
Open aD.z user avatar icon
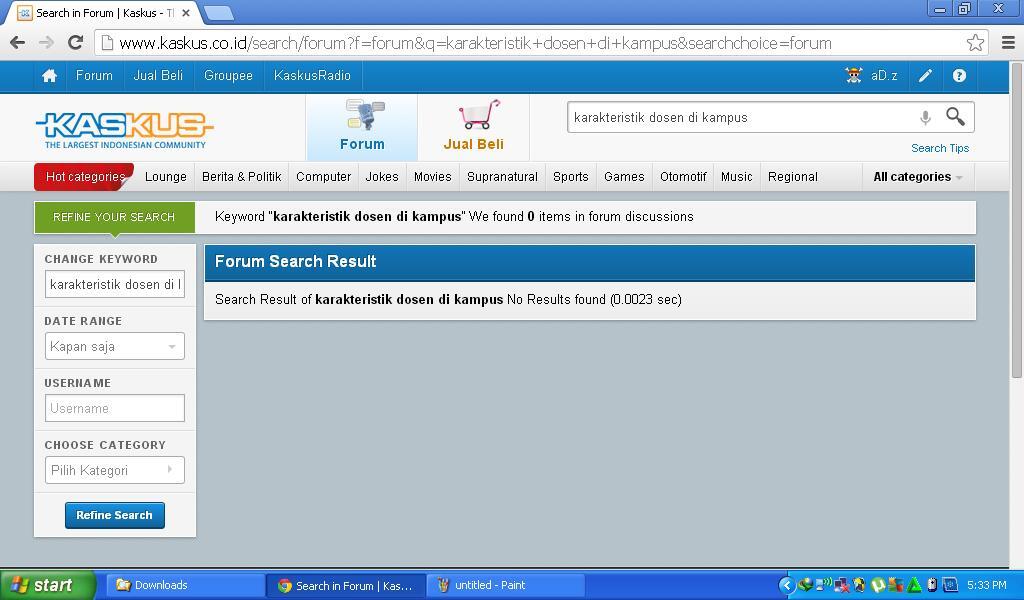click(x=854, y=76)
